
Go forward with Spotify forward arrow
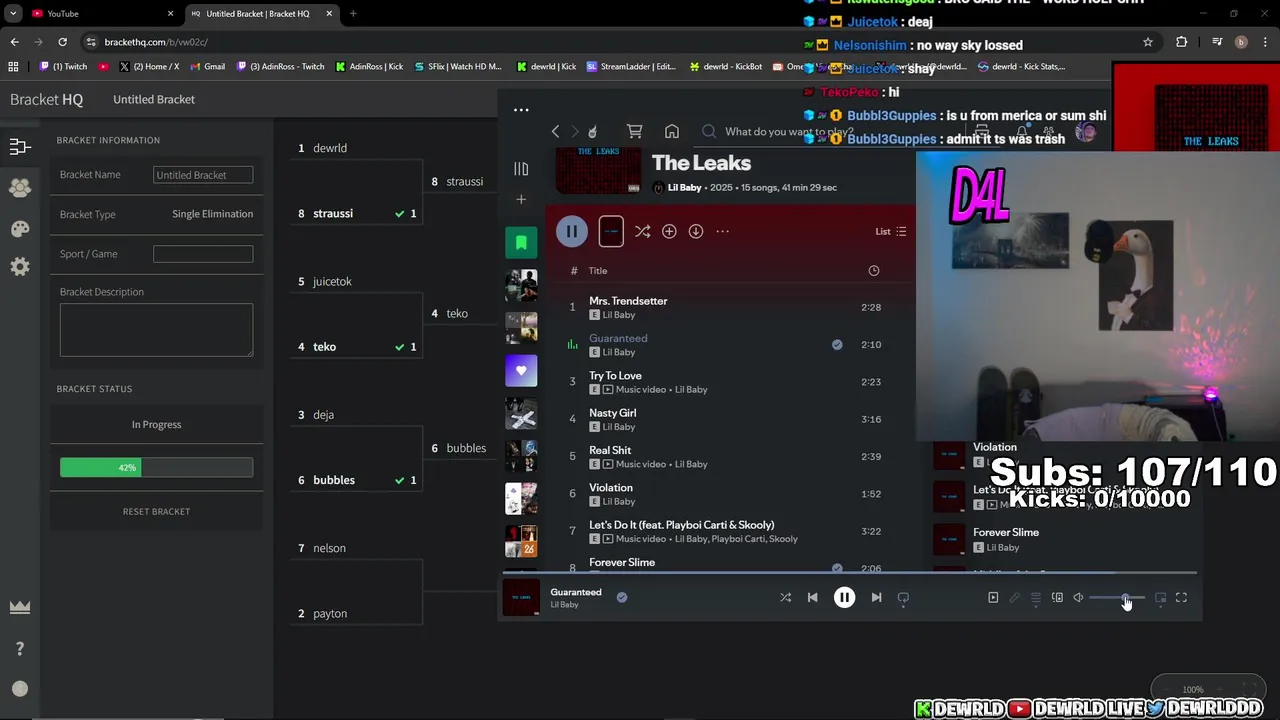[x=574, y=131]
